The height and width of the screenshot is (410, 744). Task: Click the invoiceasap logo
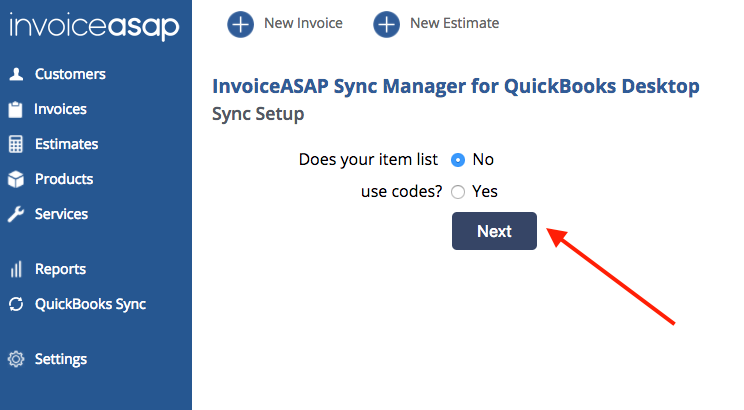point(94,27)
